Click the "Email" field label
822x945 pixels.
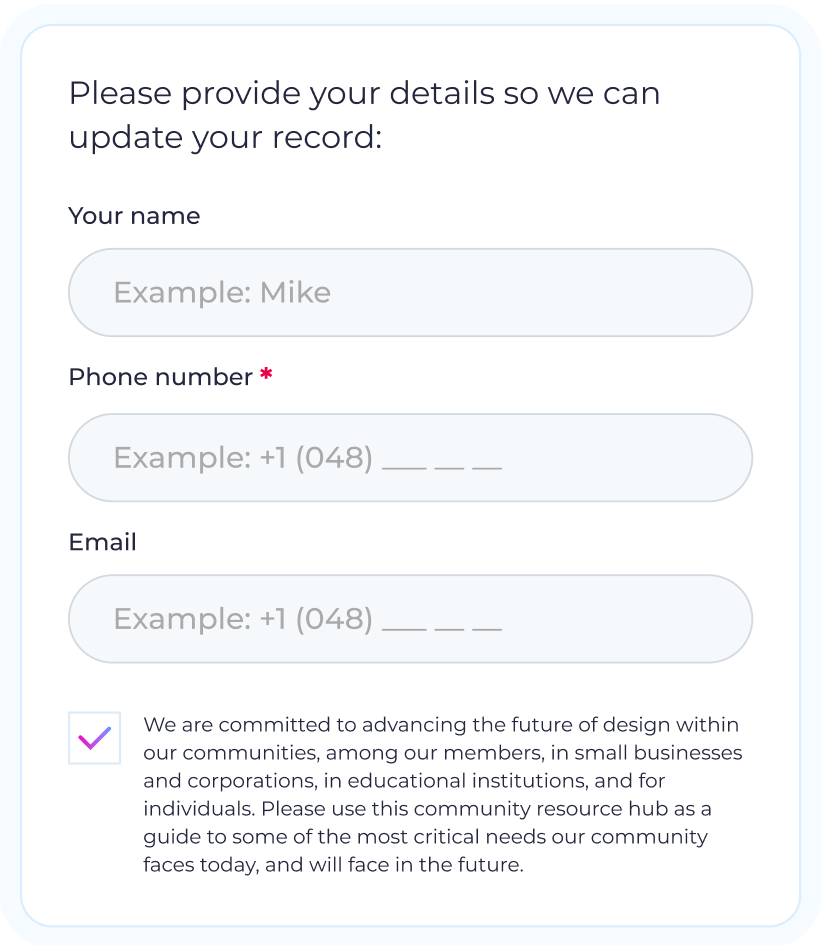(102, 542)
